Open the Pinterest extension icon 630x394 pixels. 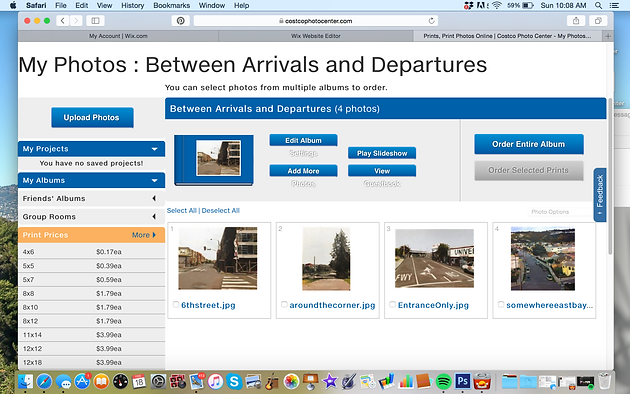(x=180, y=21)
